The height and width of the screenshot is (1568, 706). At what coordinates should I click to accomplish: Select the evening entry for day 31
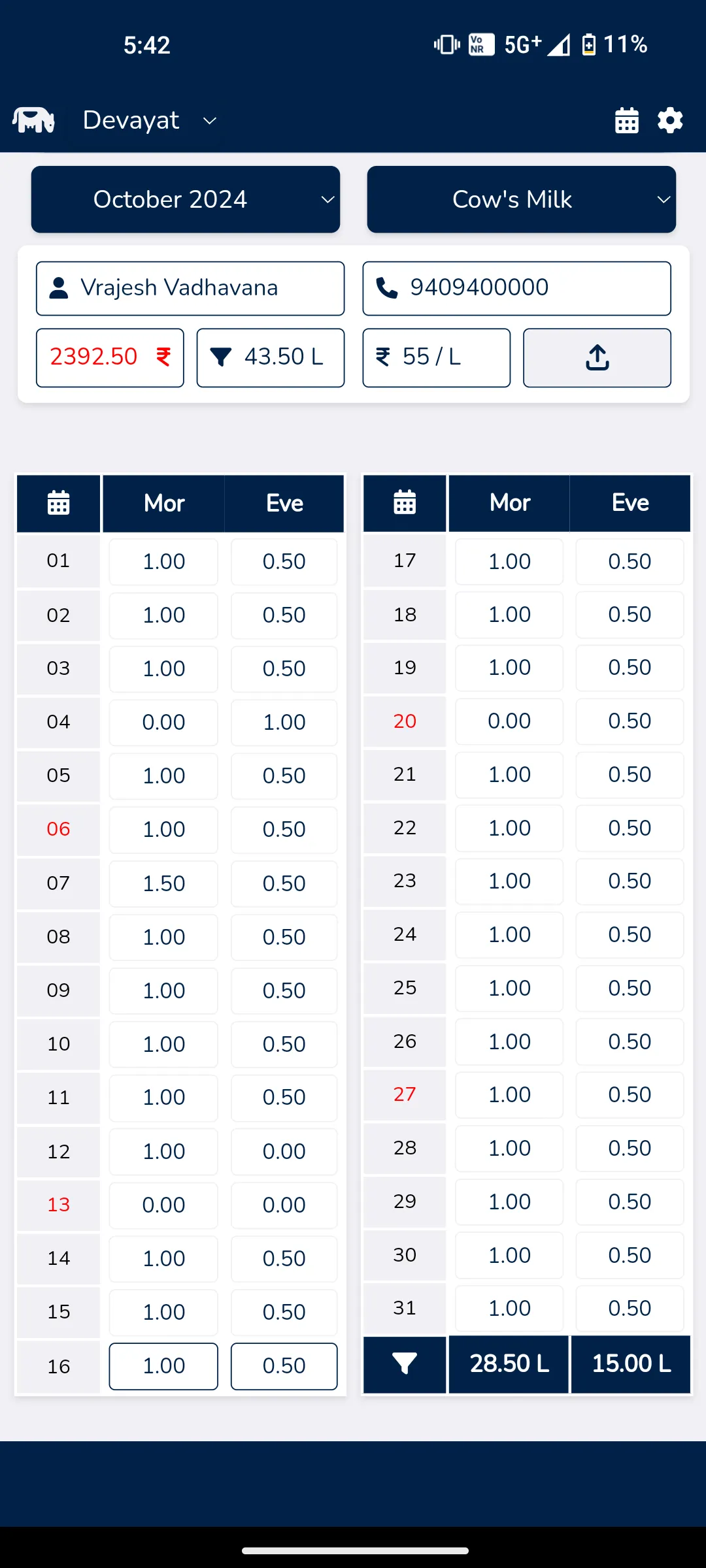(x=630, y=1309)
